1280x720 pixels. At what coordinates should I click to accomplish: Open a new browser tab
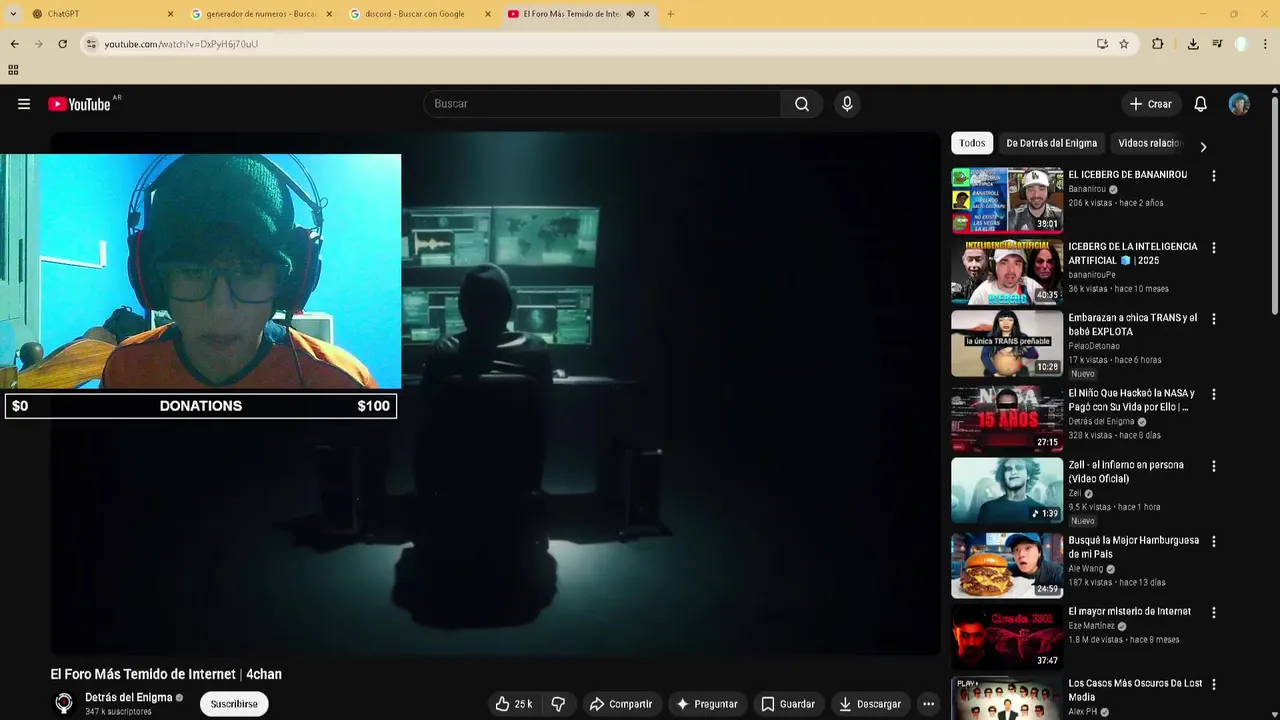tap(670, 14)
